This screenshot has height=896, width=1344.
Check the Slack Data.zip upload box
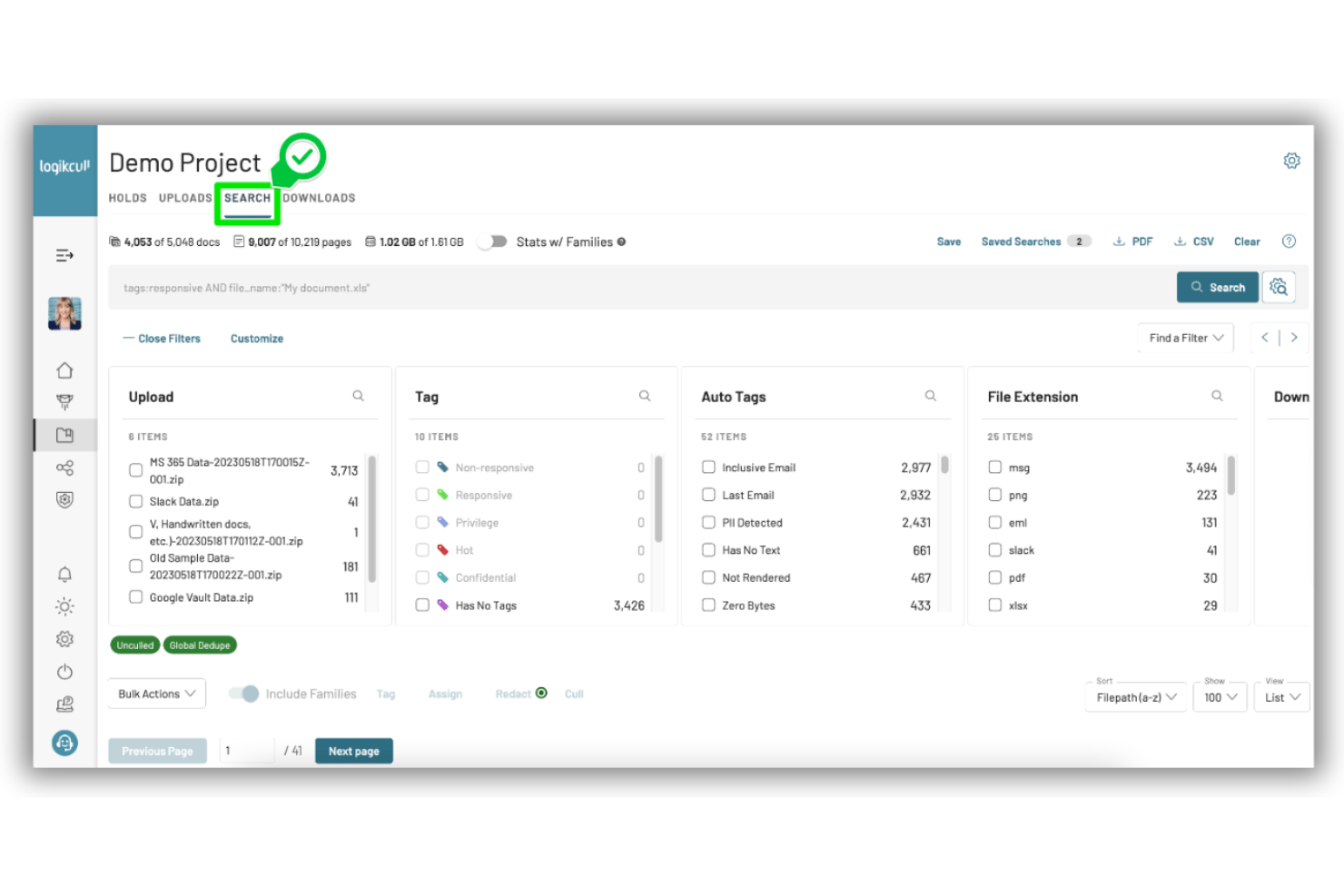coord(135,501)
